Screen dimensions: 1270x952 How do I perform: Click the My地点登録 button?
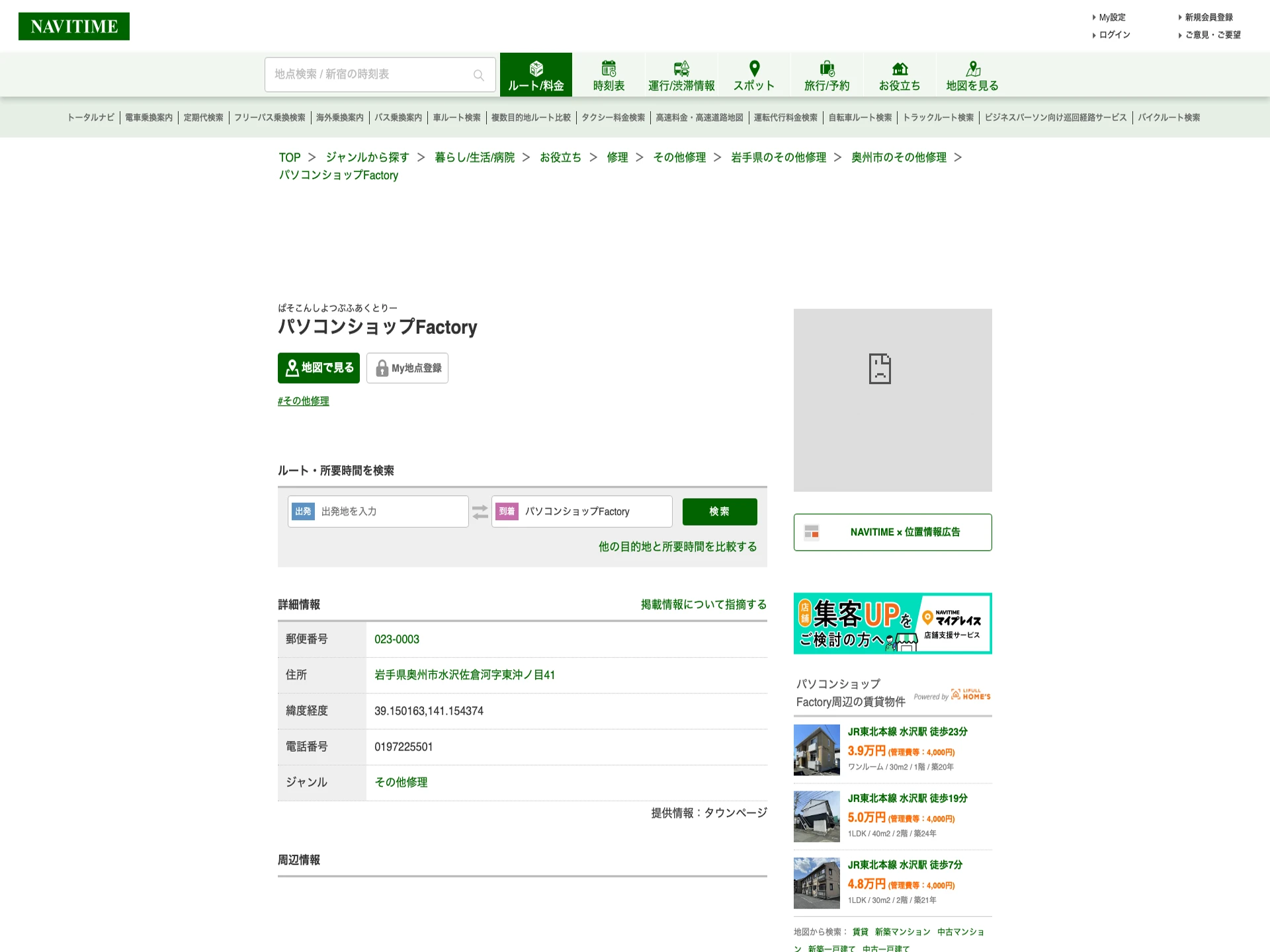point(407,368)
